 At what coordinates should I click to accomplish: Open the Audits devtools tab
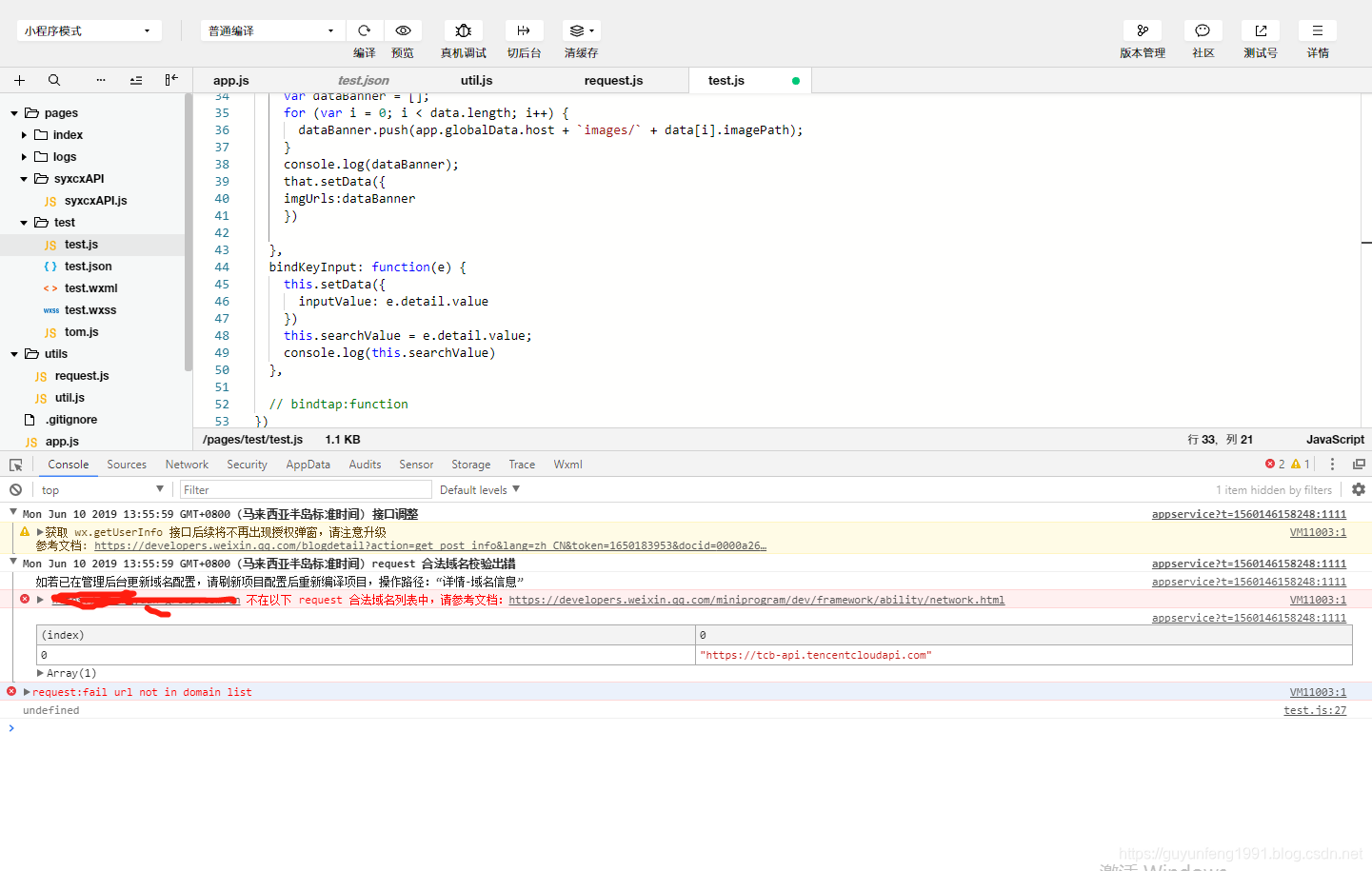[x=365, y=465]
